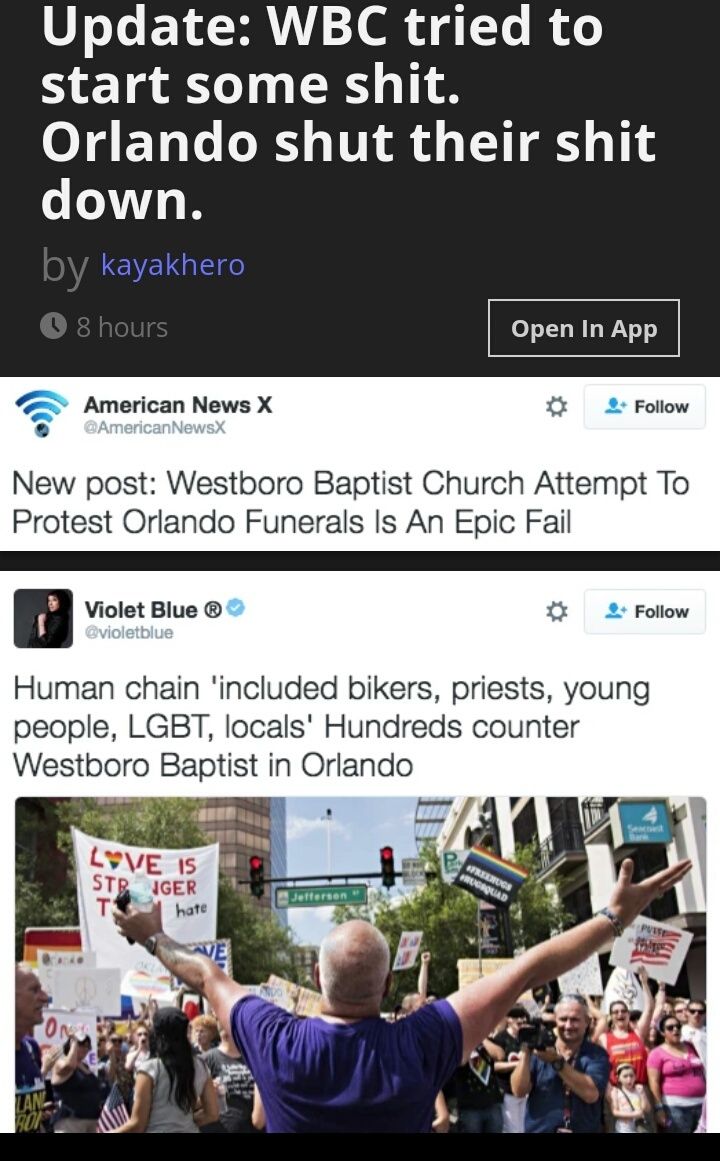Image resolution: width=720 pixels, height=1161 pixels.
Task: Tap the 8 hours timestamp
Action: 122,327
